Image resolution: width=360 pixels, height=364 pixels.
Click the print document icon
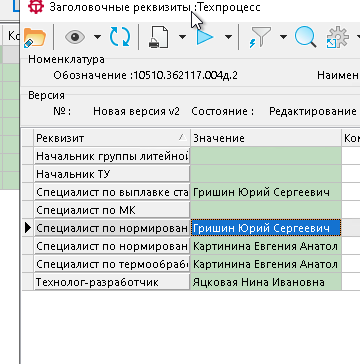pyautogui.click(x=159, y=37)
